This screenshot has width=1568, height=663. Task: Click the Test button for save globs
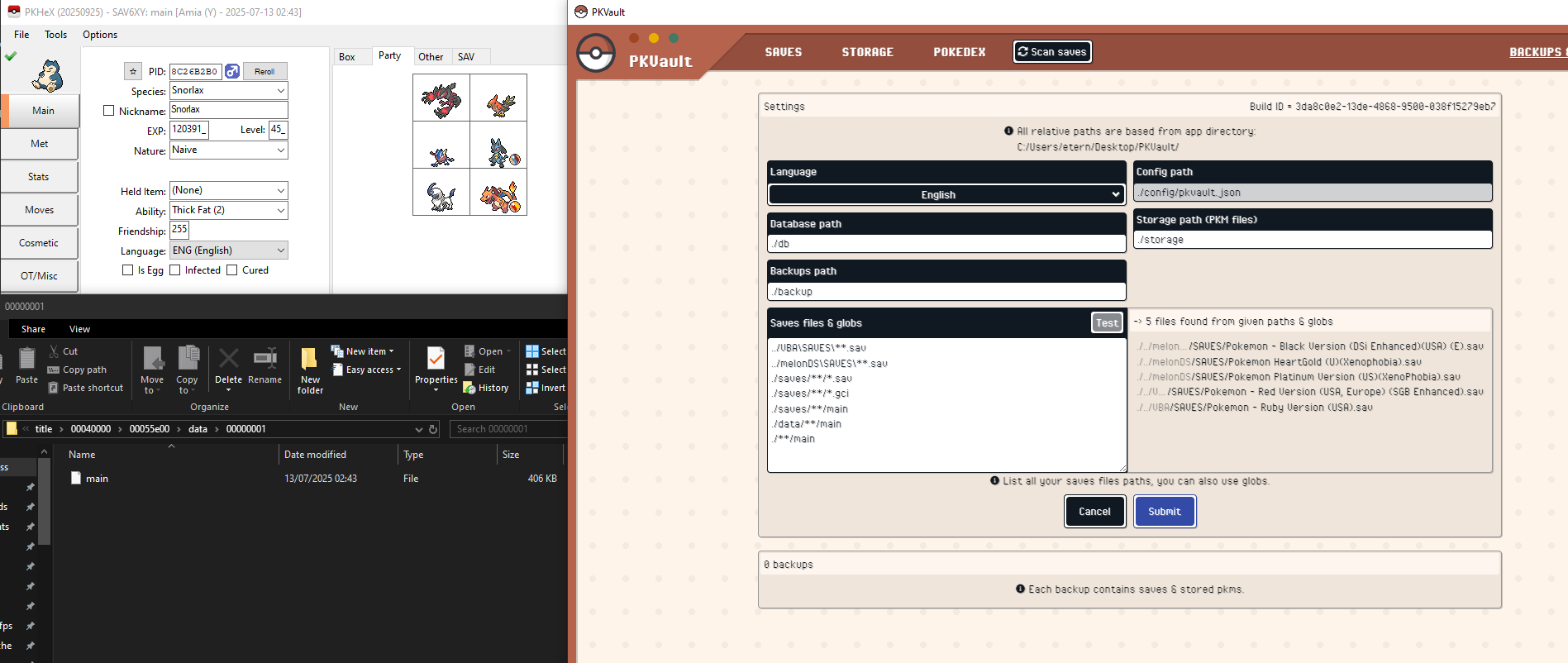click(1106, 323)
